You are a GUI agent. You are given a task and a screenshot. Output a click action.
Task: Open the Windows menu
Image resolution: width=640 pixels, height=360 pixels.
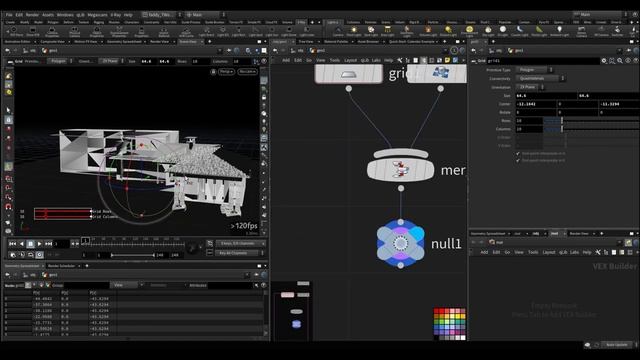pyautogui.click(x=65, y=15)
